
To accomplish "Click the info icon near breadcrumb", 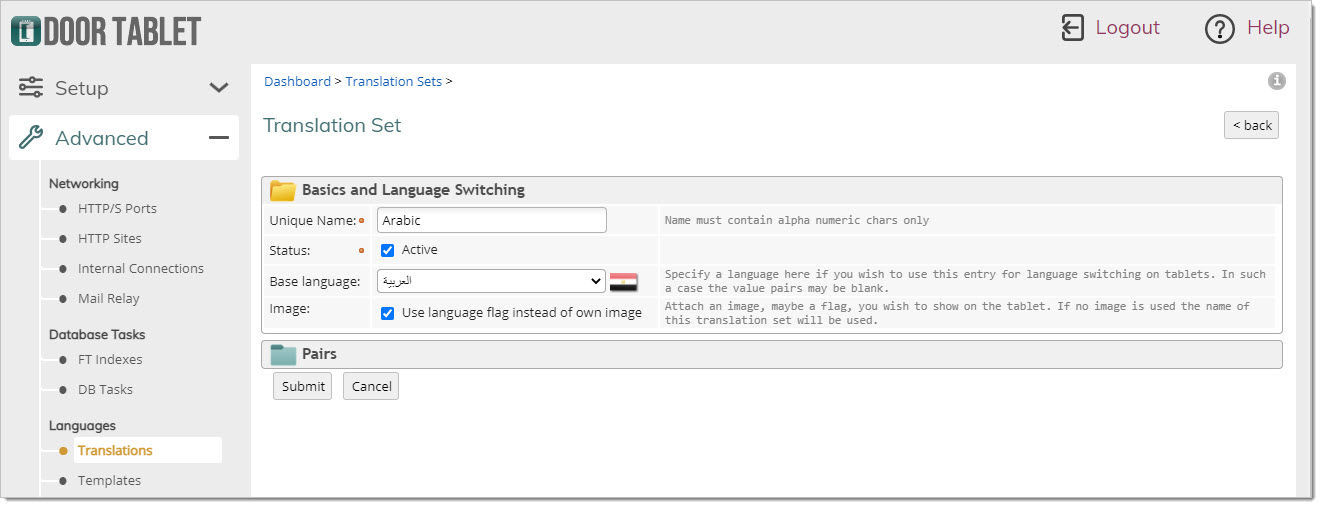I will pyautogui.click(x=1277, y=81).
